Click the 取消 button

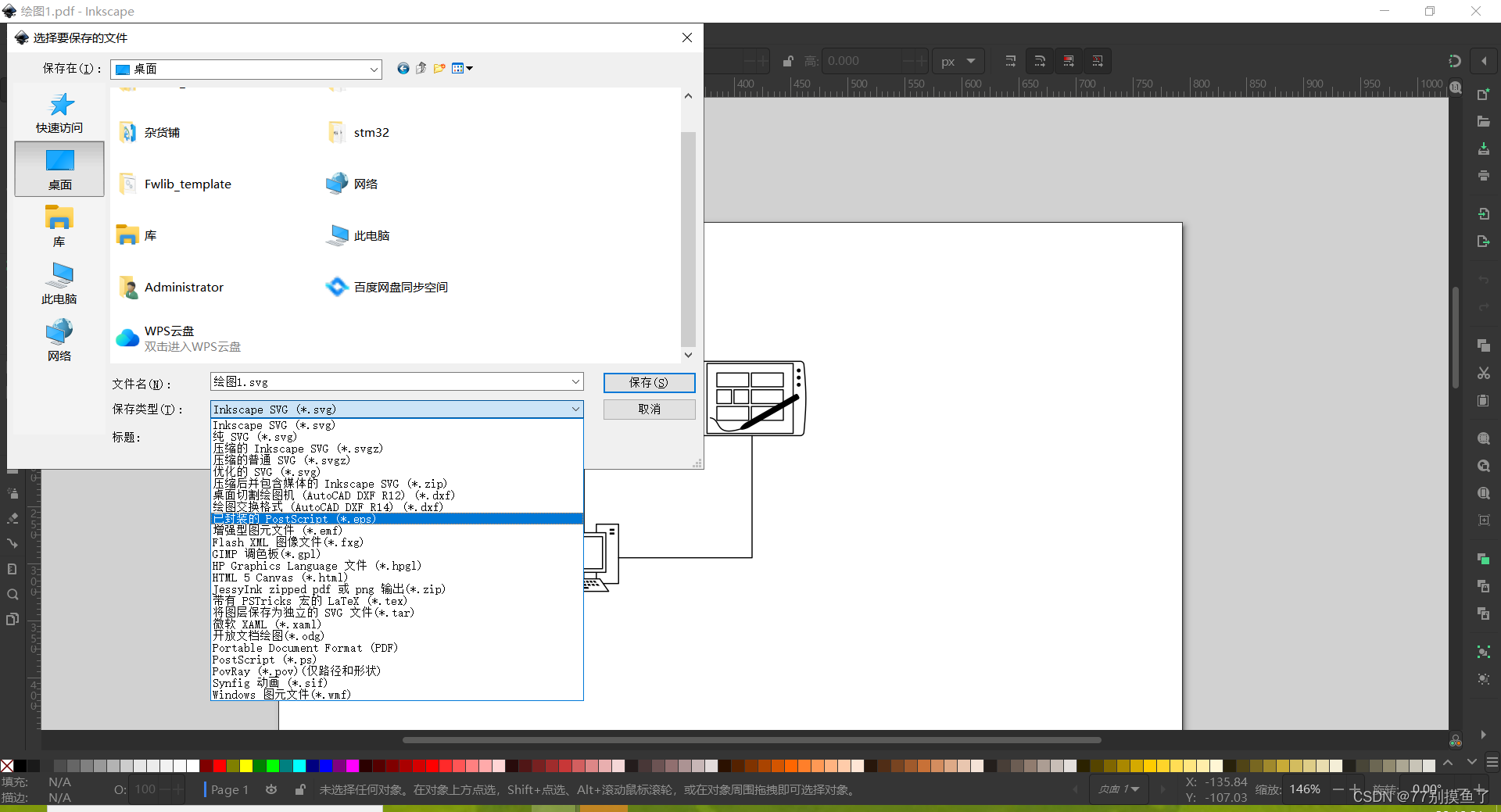(x=649, y=409)
